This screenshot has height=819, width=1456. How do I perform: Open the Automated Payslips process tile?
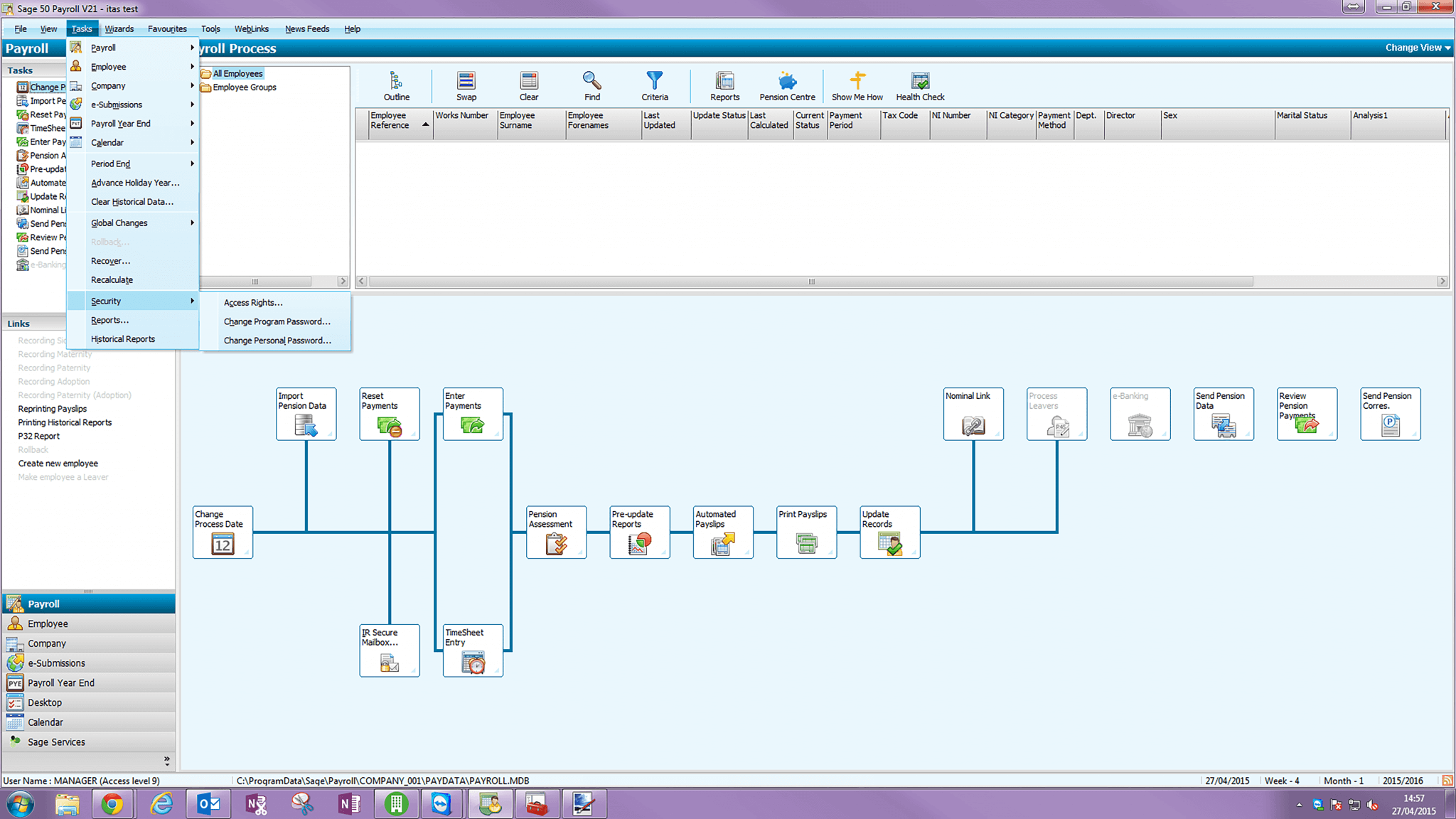pyautogui.click(x=722, y=532)
